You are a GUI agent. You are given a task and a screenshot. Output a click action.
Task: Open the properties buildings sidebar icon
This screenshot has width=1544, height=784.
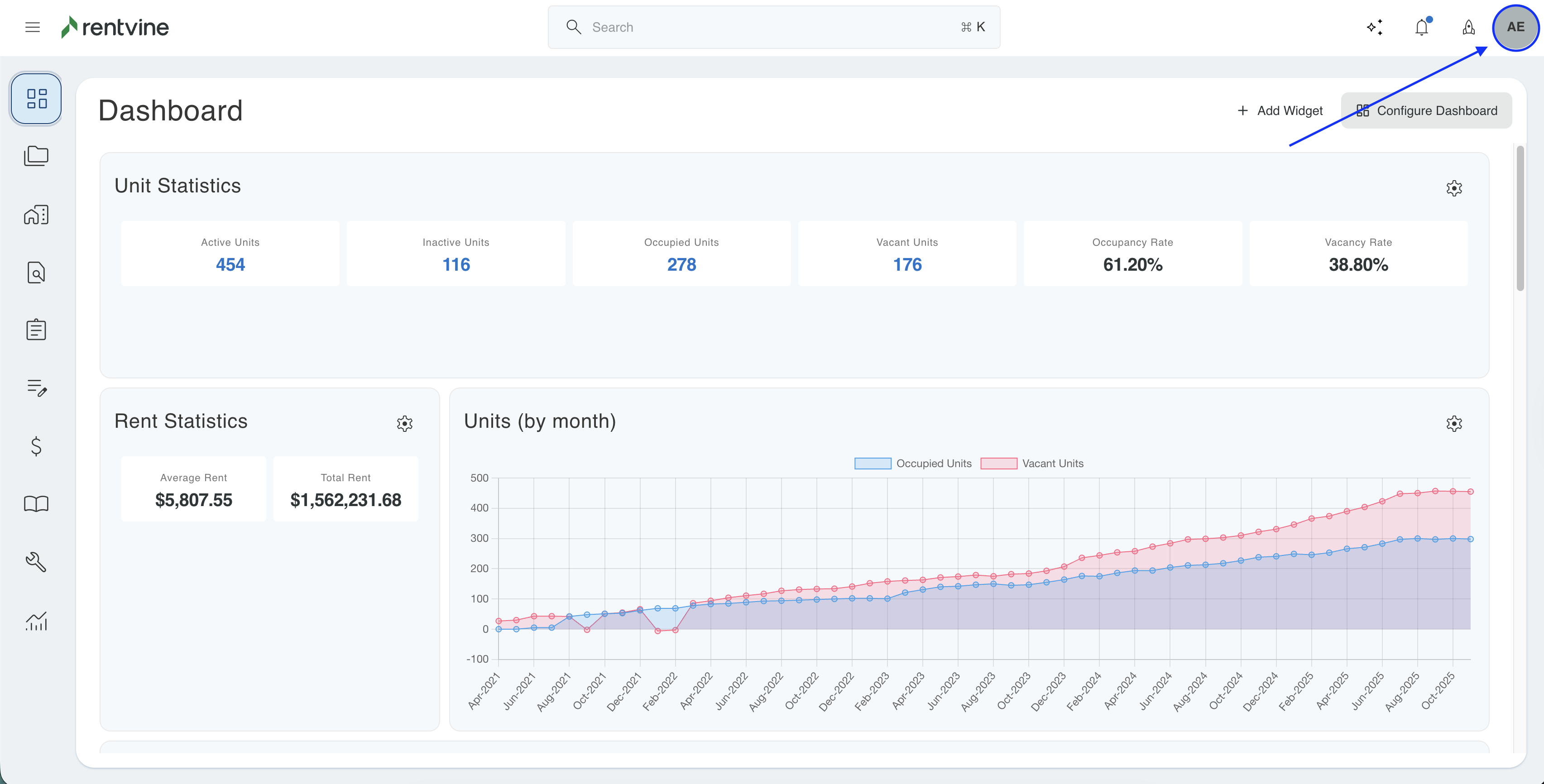coord(36,215)
